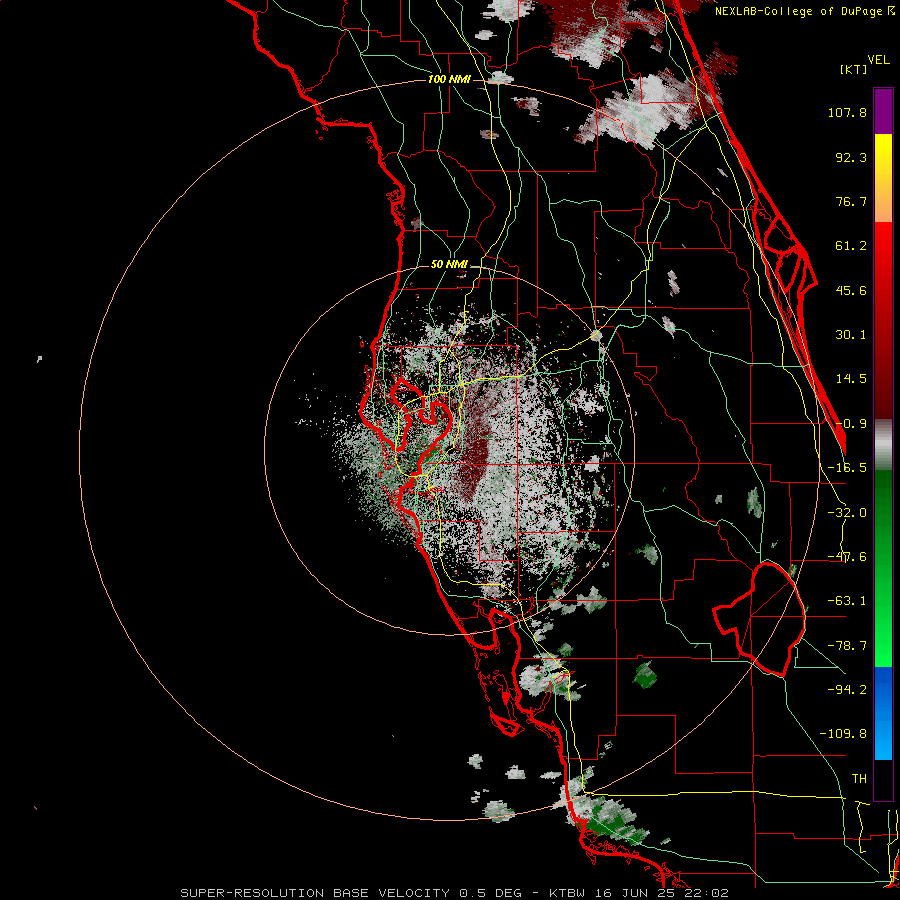Click the 107.8 velocity scale value
Viewport: 900px width, 900px height.
tap(847, 112)
